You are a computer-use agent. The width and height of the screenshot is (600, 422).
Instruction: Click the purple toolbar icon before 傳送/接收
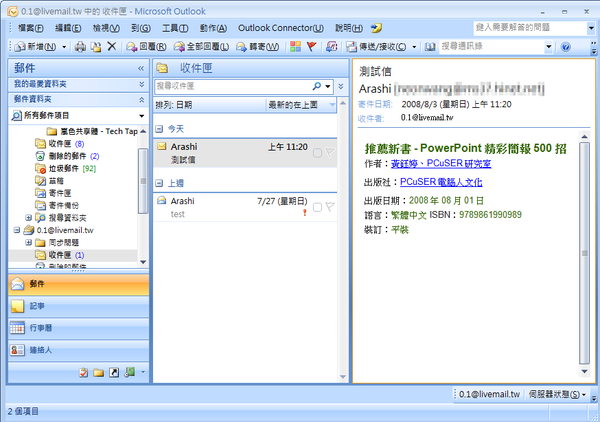click(331, 47)
